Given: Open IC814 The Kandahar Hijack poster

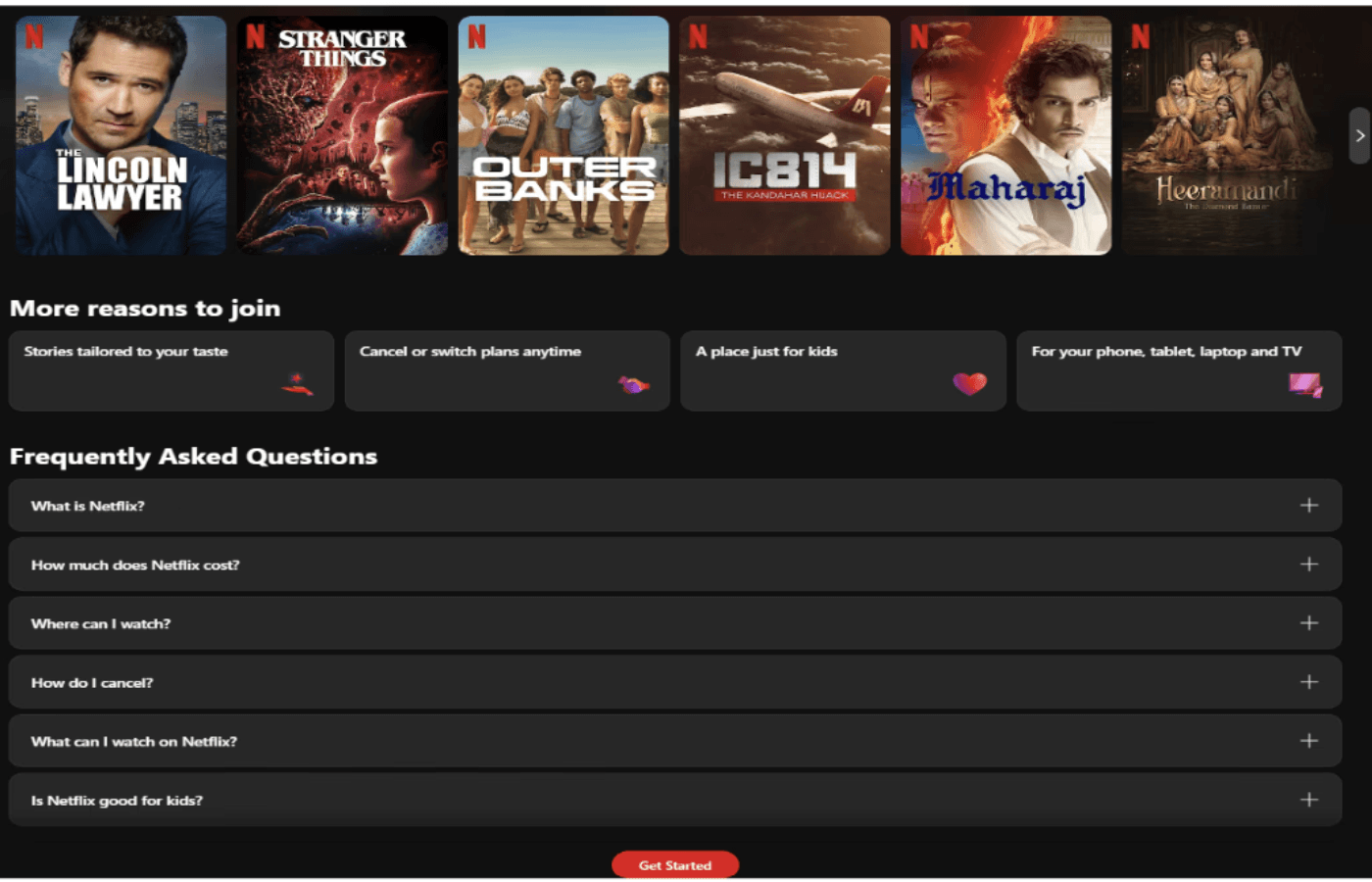Looking at the screenshot, I should [785, 135].
